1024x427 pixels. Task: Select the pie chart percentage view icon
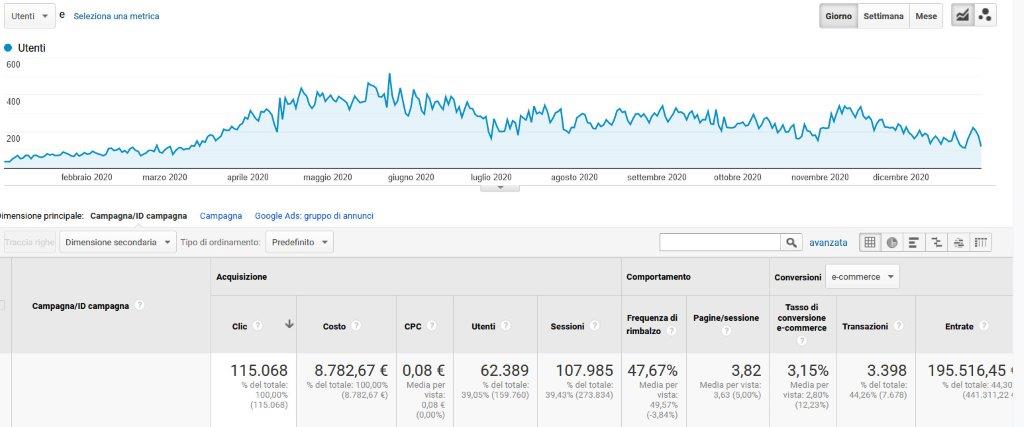(x=892, y=242)
